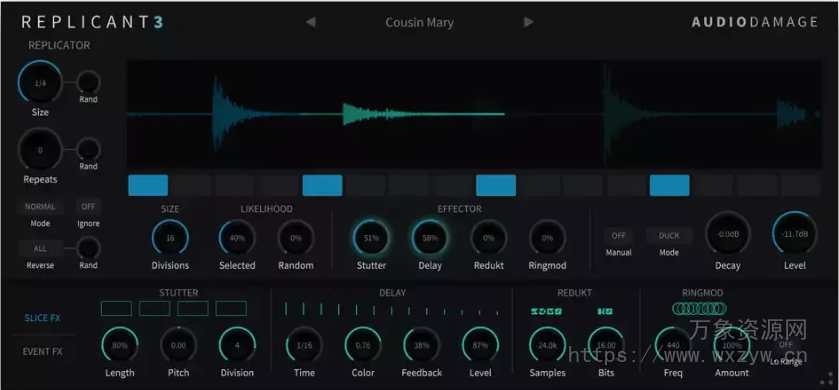Screen dimensions: 839x390
Task: Click the Likelihood Random knob at 0%
Action: click(x=296, y=238)
